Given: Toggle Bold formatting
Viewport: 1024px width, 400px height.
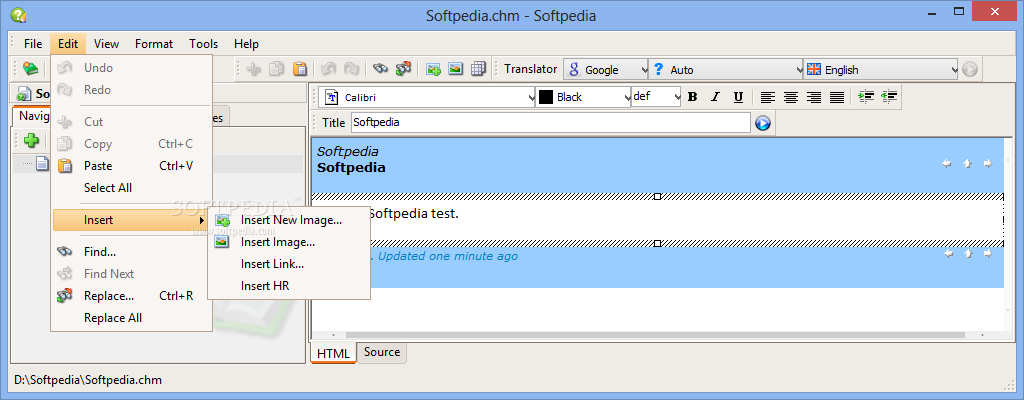Looking at the screenshot, I should click(x=693, y=97).
